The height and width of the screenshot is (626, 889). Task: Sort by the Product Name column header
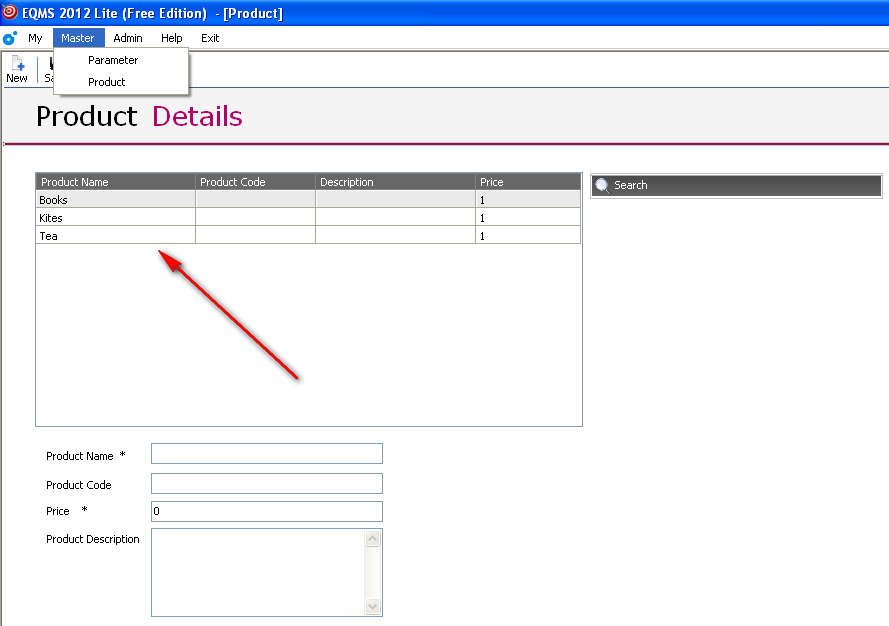[x=116, y=182]
